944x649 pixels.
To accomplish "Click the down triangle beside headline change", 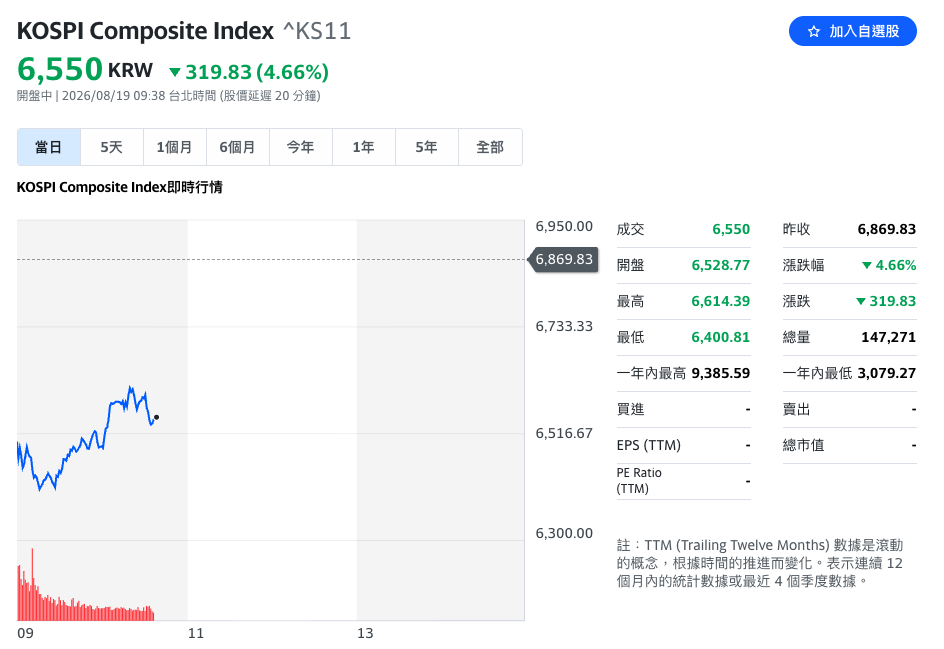I will 175,72.
